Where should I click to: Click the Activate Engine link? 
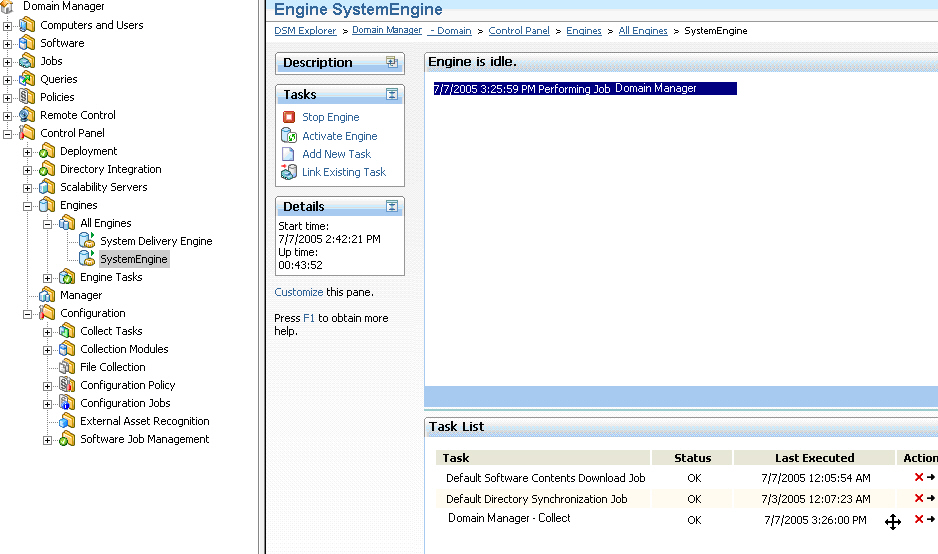tap(339, 136)
